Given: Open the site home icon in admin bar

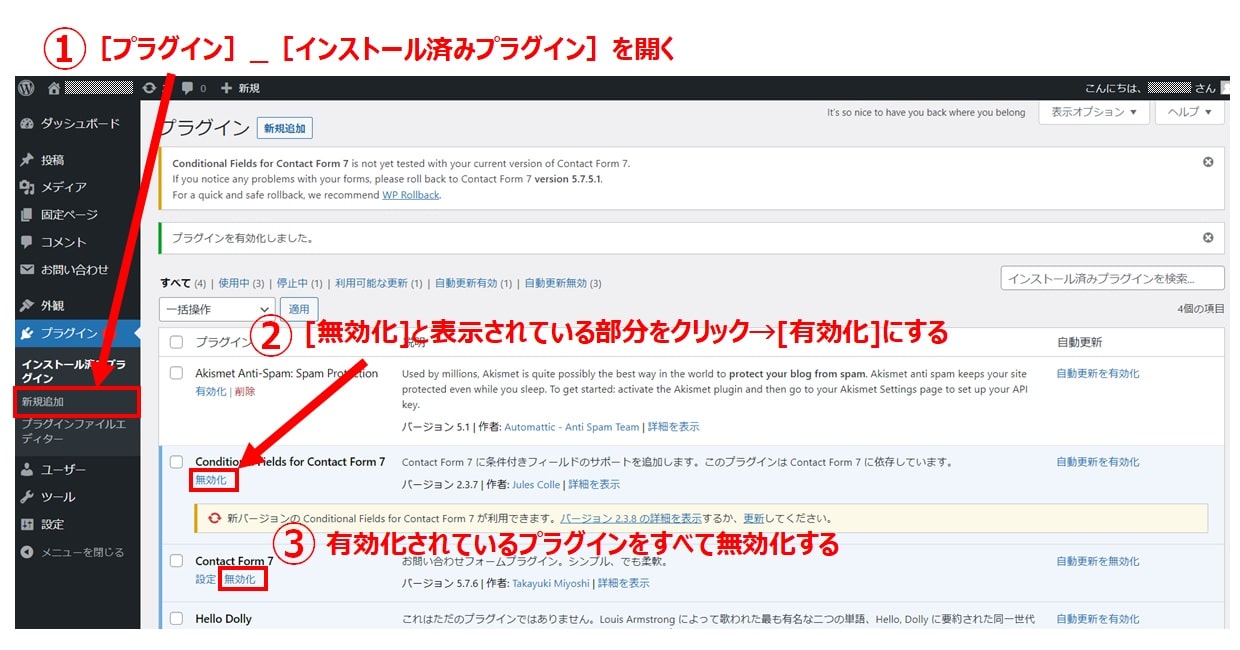Looking at the screenshot, I should click(54, 88).
